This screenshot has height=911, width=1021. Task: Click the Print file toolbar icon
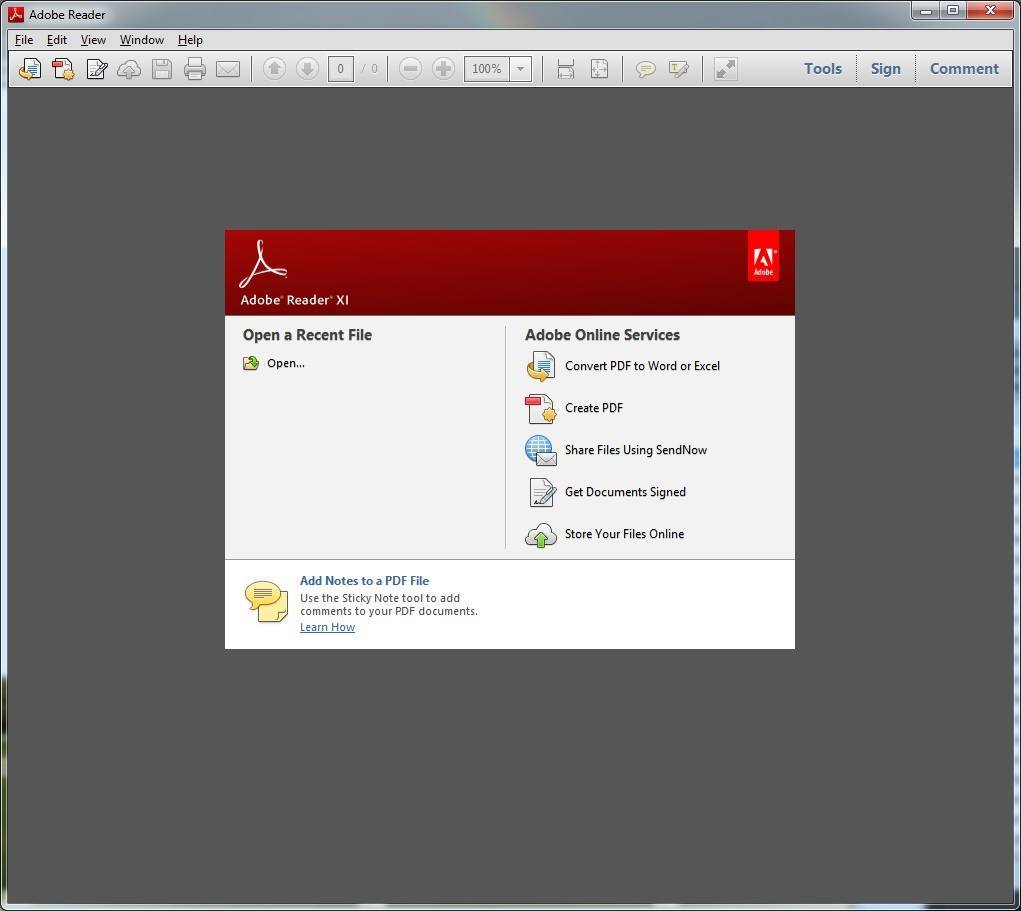195,69
